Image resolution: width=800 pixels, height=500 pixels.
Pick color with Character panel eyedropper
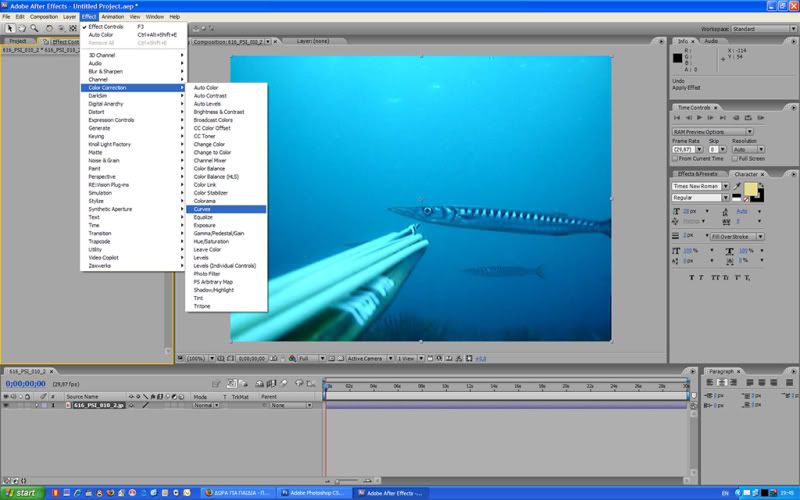tap(737, 186)
